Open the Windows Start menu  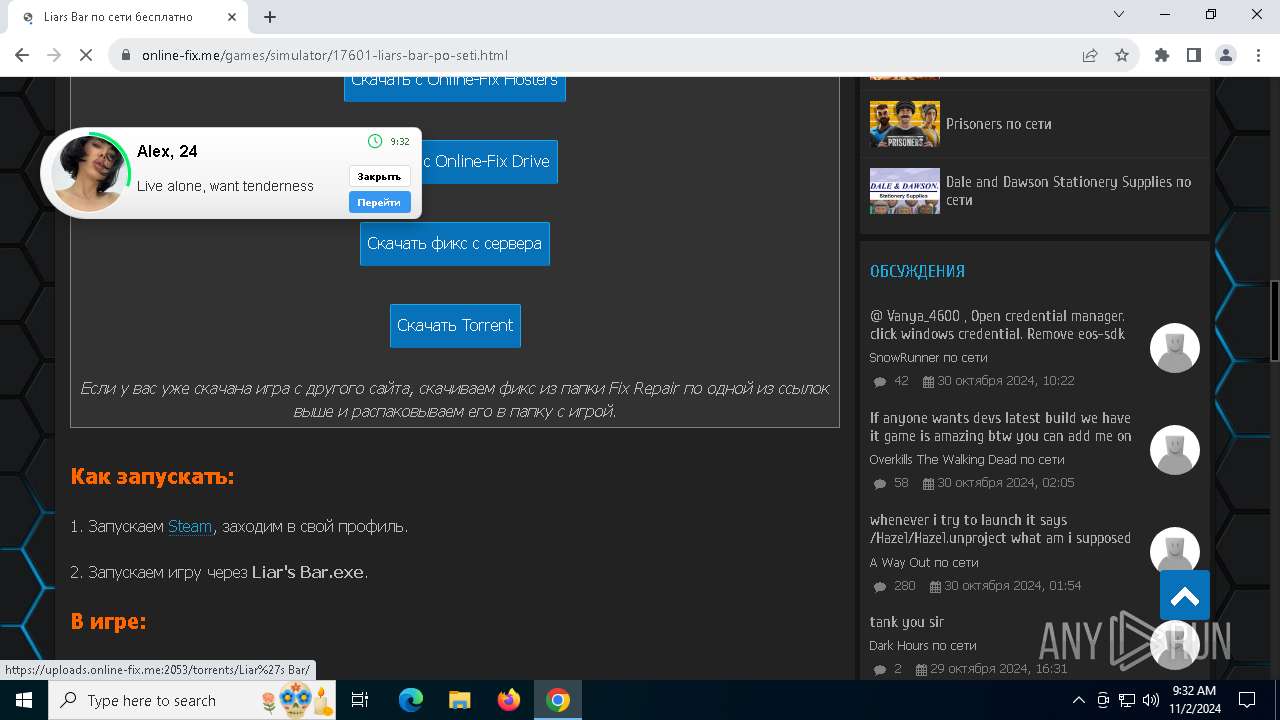point(24,700)
